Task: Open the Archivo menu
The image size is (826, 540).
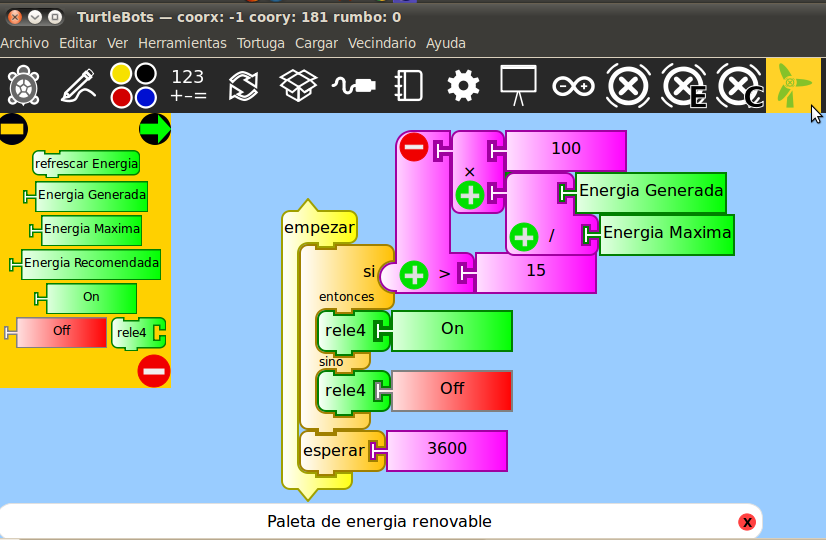Action: click(25, 43)
